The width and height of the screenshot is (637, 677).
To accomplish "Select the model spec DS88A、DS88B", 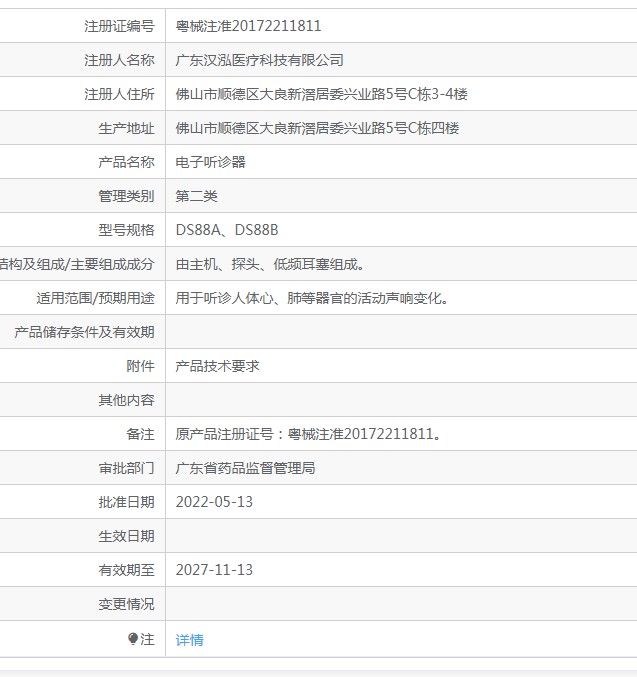I will (x=227, y=230).
